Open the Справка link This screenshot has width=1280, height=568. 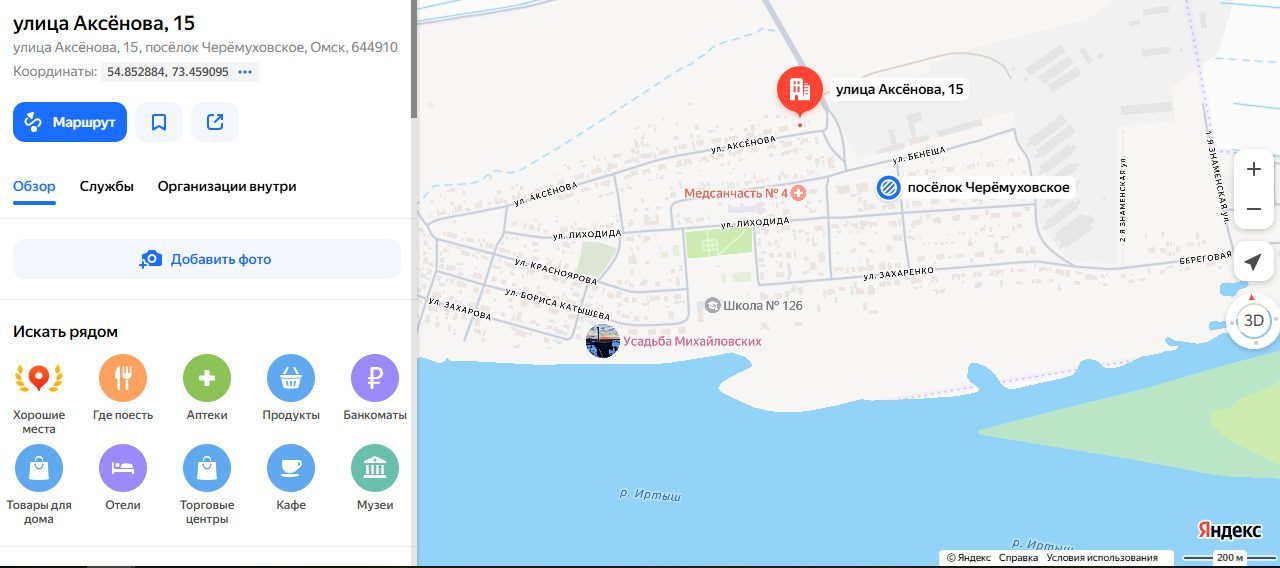click(1018, 558)
